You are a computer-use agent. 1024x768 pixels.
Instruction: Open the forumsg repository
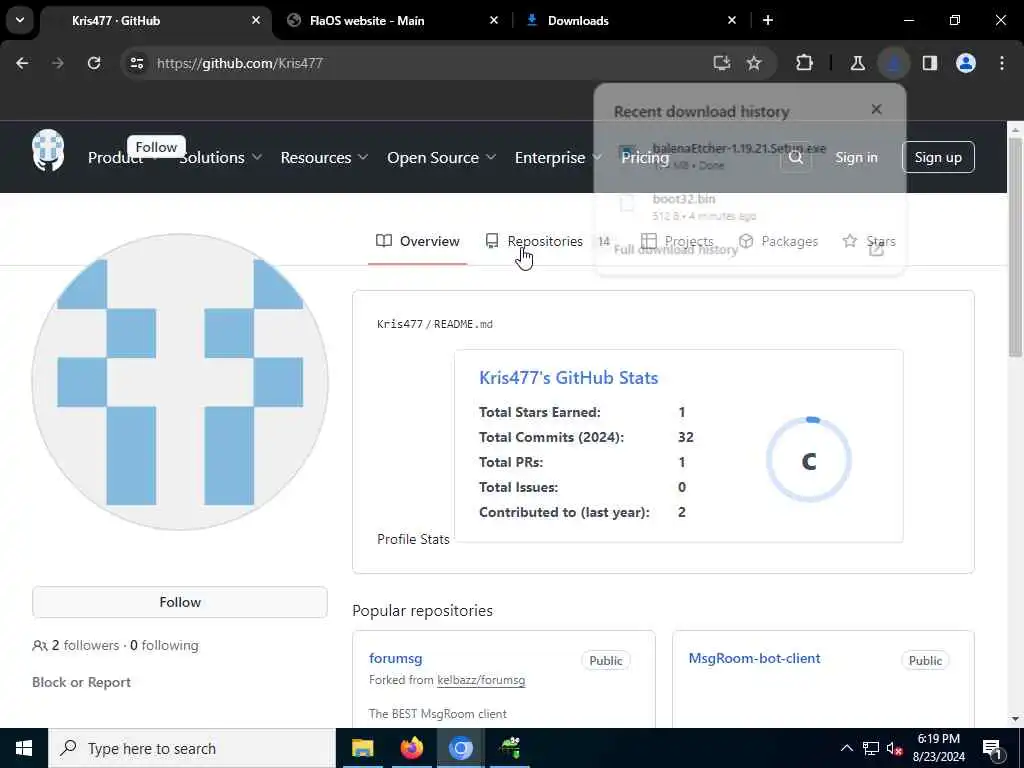pyautogui.click(x=396, y=658)
